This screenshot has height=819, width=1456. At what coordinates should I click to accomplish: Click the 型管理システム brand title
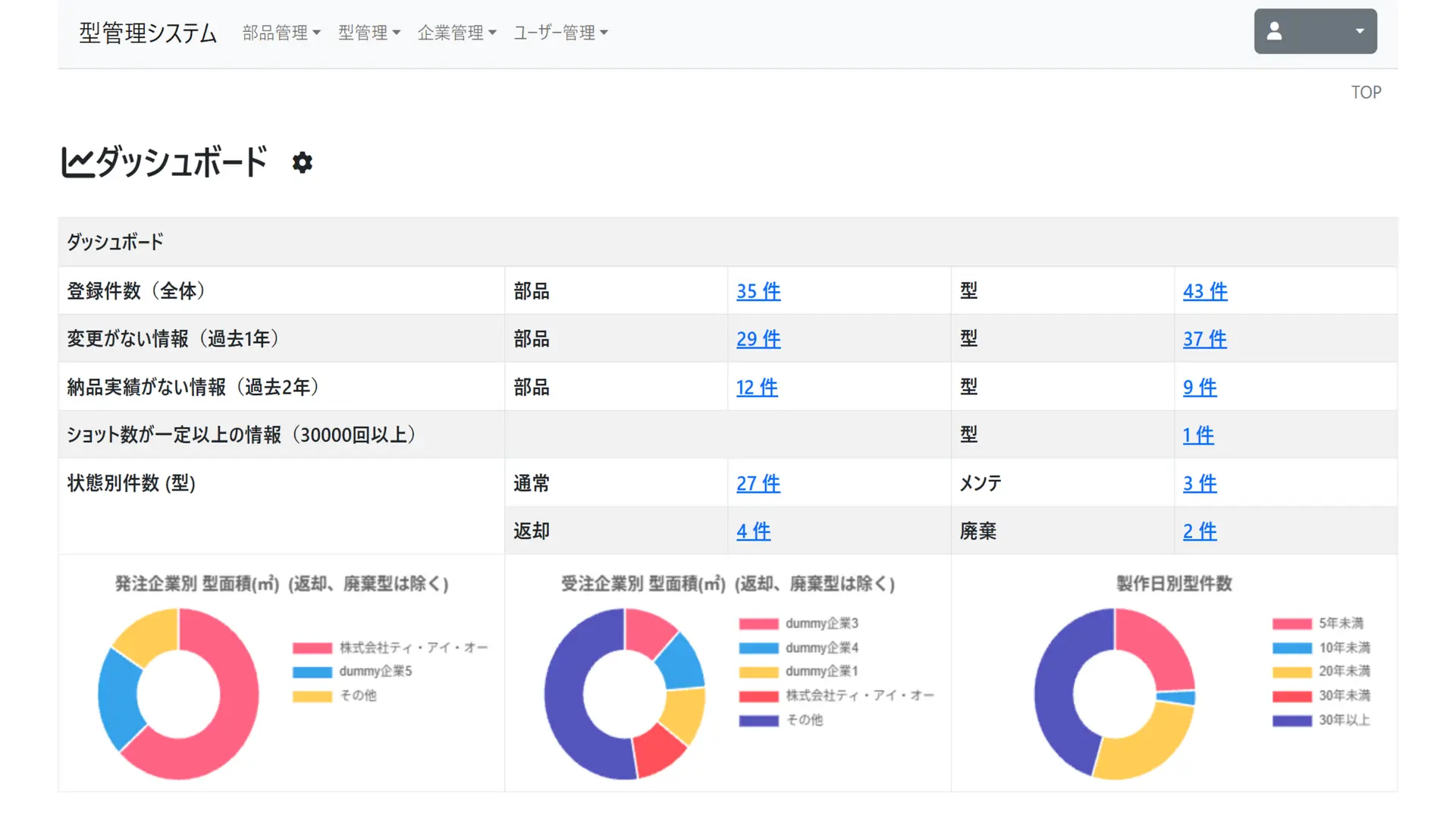coord(148,33)
